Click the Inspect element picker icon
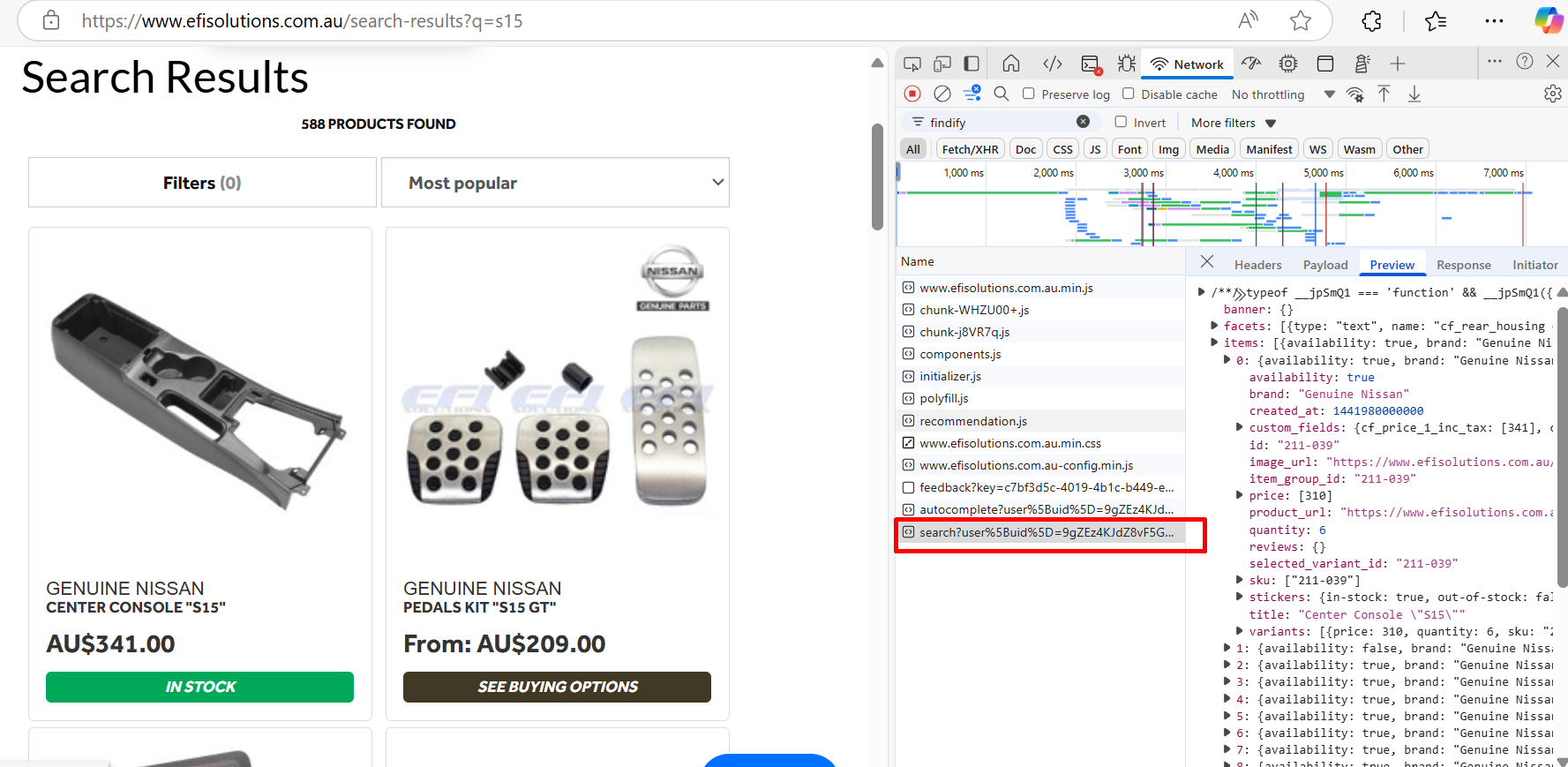Viewport: 1568px width, 767px height. click(912, 64)
